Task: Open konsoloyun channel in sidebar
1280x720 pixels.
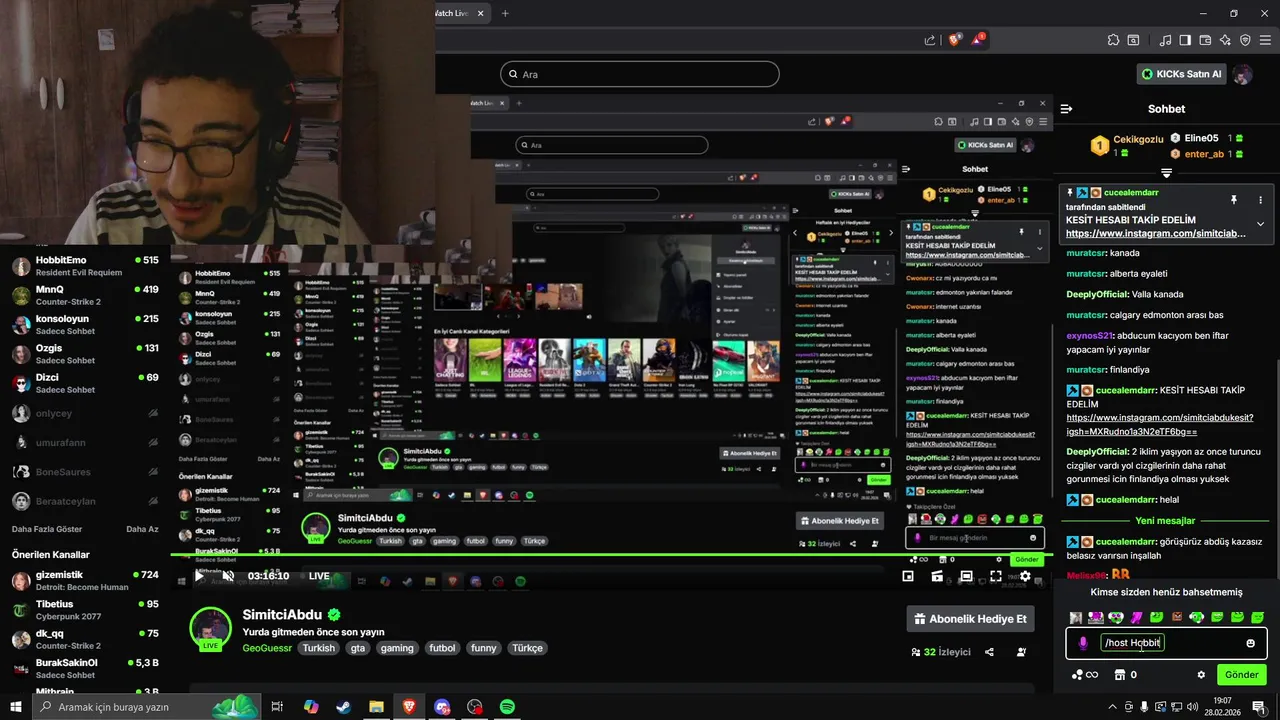Action: click(85, 325)
